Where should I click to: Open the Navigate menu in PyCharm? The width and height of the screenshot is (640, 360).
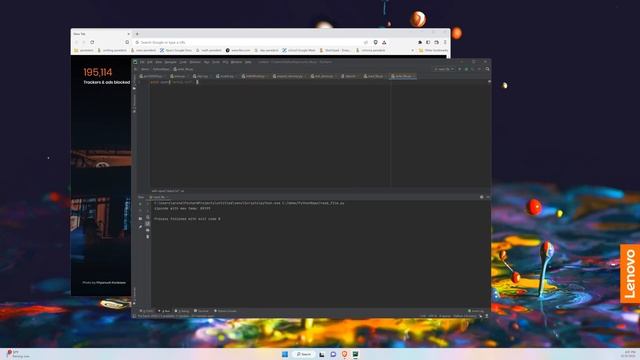[x=171, y=62]
